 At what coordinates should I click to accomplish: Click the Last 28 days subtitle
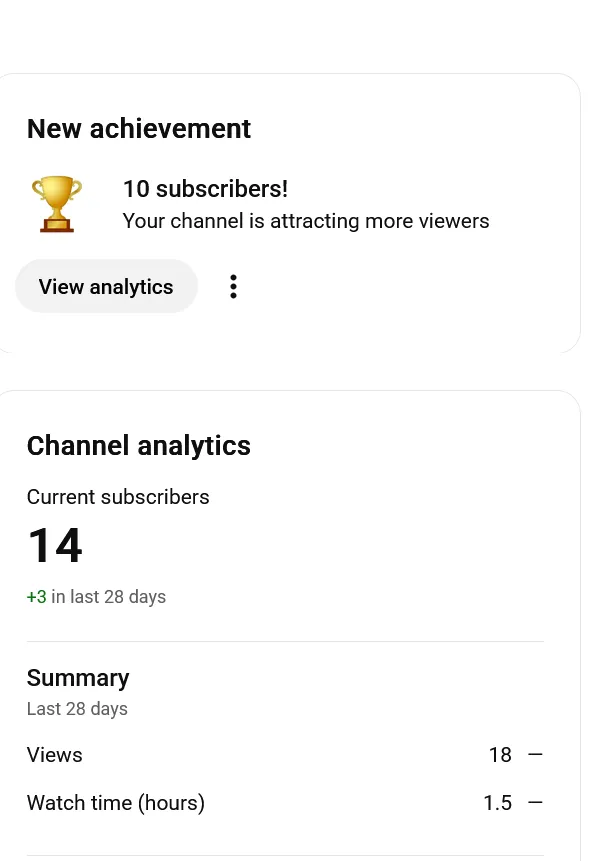[77, 709]
